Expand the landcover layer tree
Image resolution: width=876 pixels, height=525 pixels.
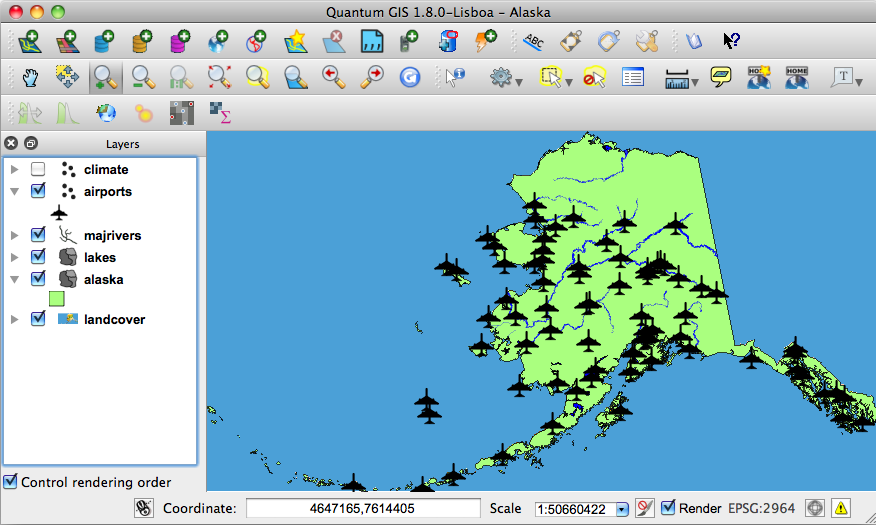coord(14,320)
